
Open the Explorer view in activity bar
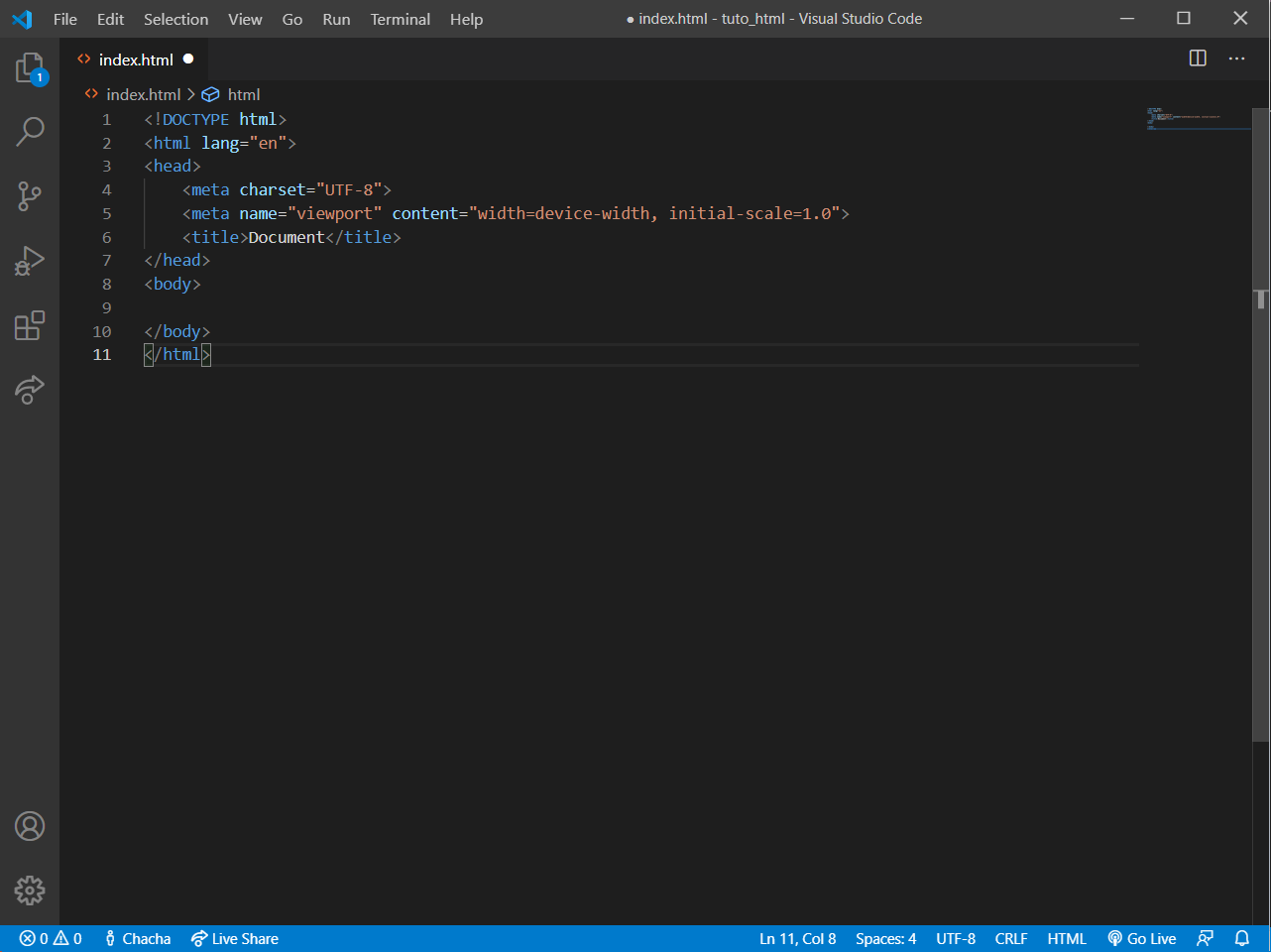coord(30,68)
